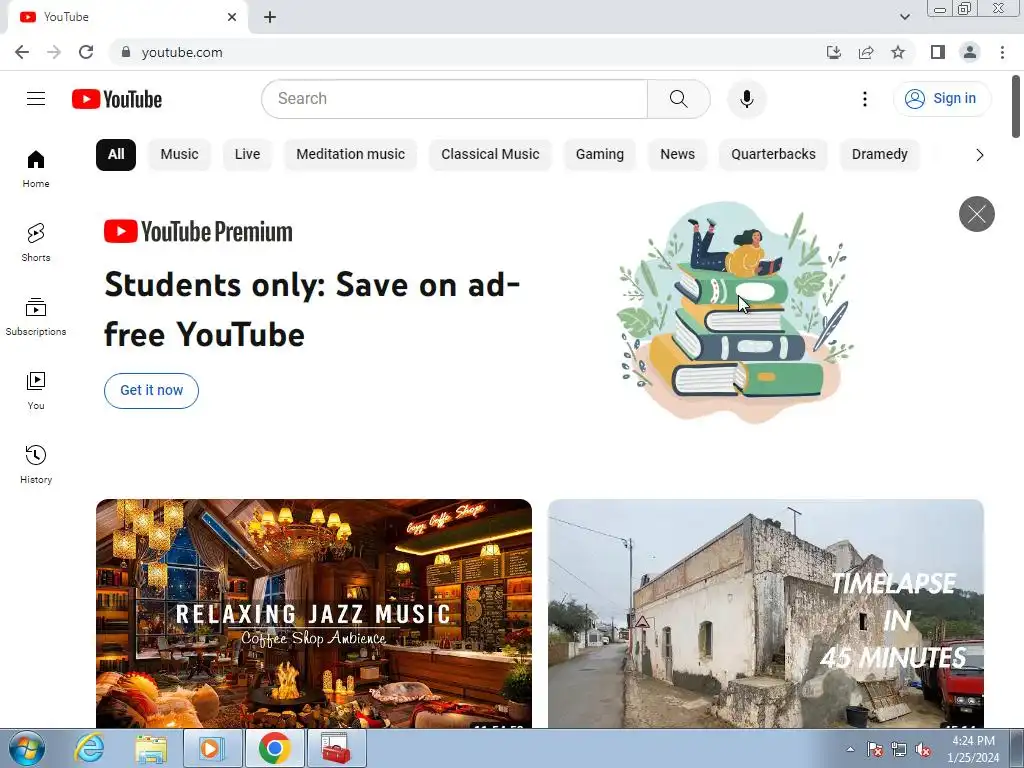Show more category chips with right arrow
The height and width of the screenshot is (768, 1024).
click(979, 155)
